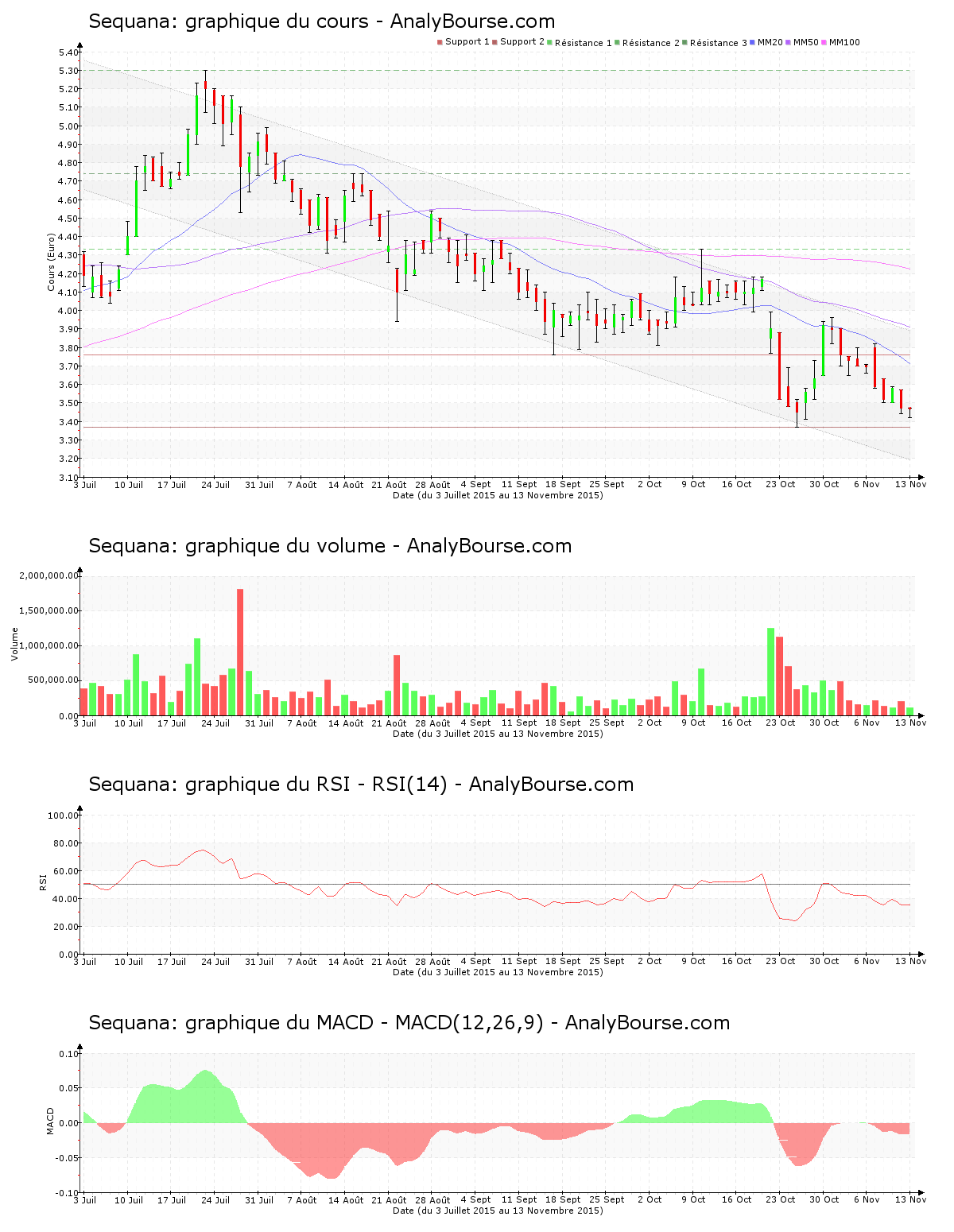Image resolution: width=954 pixels, height=1232 pixels.
Task: Select the 'Résistance 1' legend label
Action: 584,42
